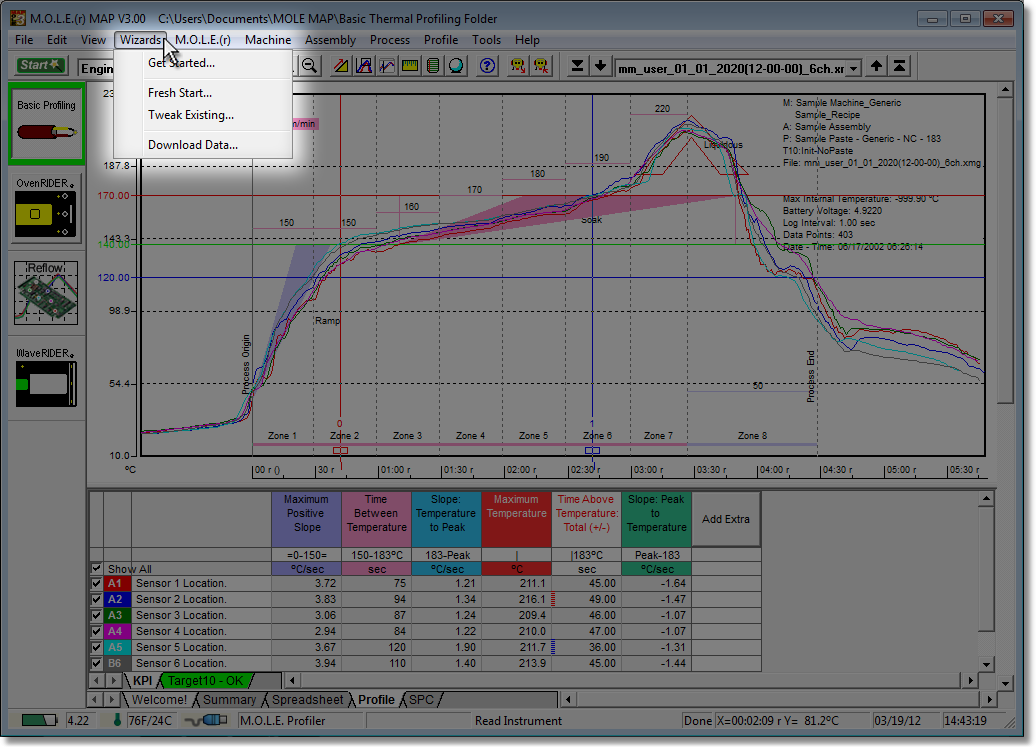Click the blue globe toolbar icon
Screen dimensions: 1036x749
[x=456, y=66]
